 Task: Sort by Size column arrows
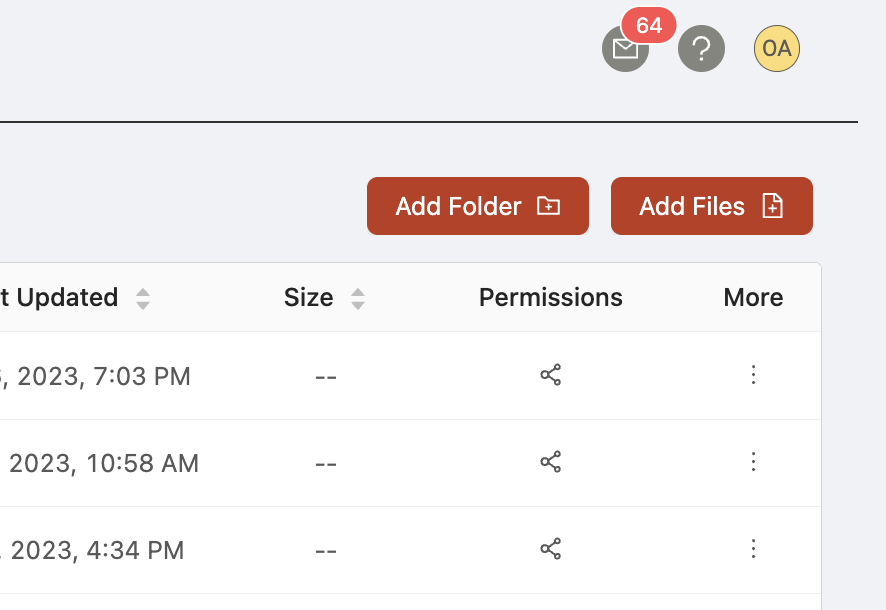coord(358,299)
